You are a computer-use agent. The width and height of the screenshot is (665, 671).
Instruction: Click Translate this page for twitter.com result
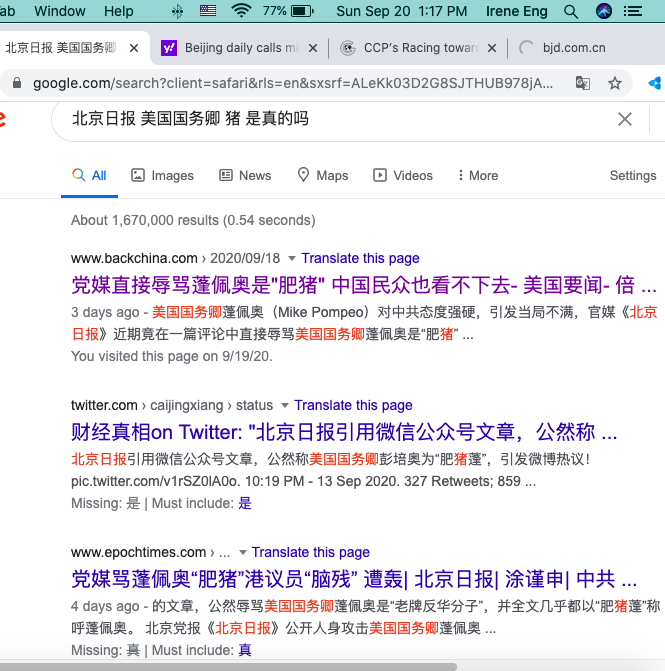click(353, 405)
